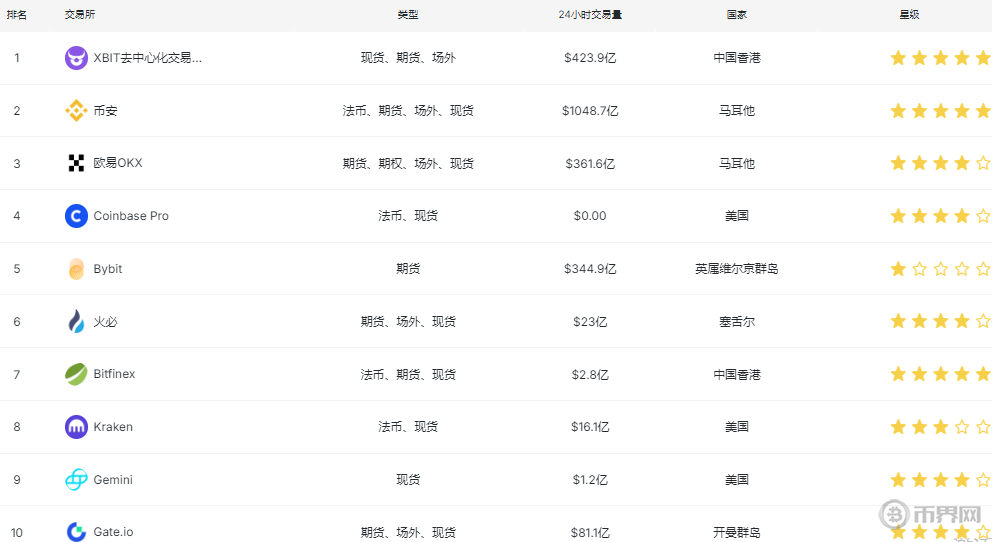Click the Binance yellow diamond logo
Image resolution: width=992 pixels, height=542 pixels.
(x=76, y=111)
